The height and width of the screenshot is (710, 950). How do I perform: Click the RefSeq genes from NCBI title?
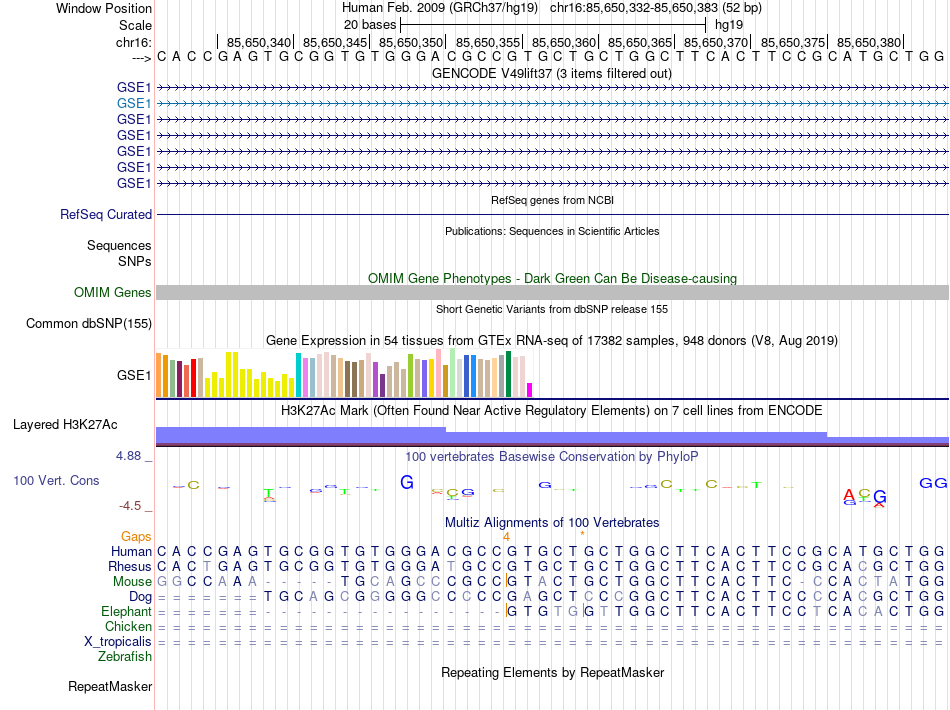pyautogui.click(x=553, y=200)
